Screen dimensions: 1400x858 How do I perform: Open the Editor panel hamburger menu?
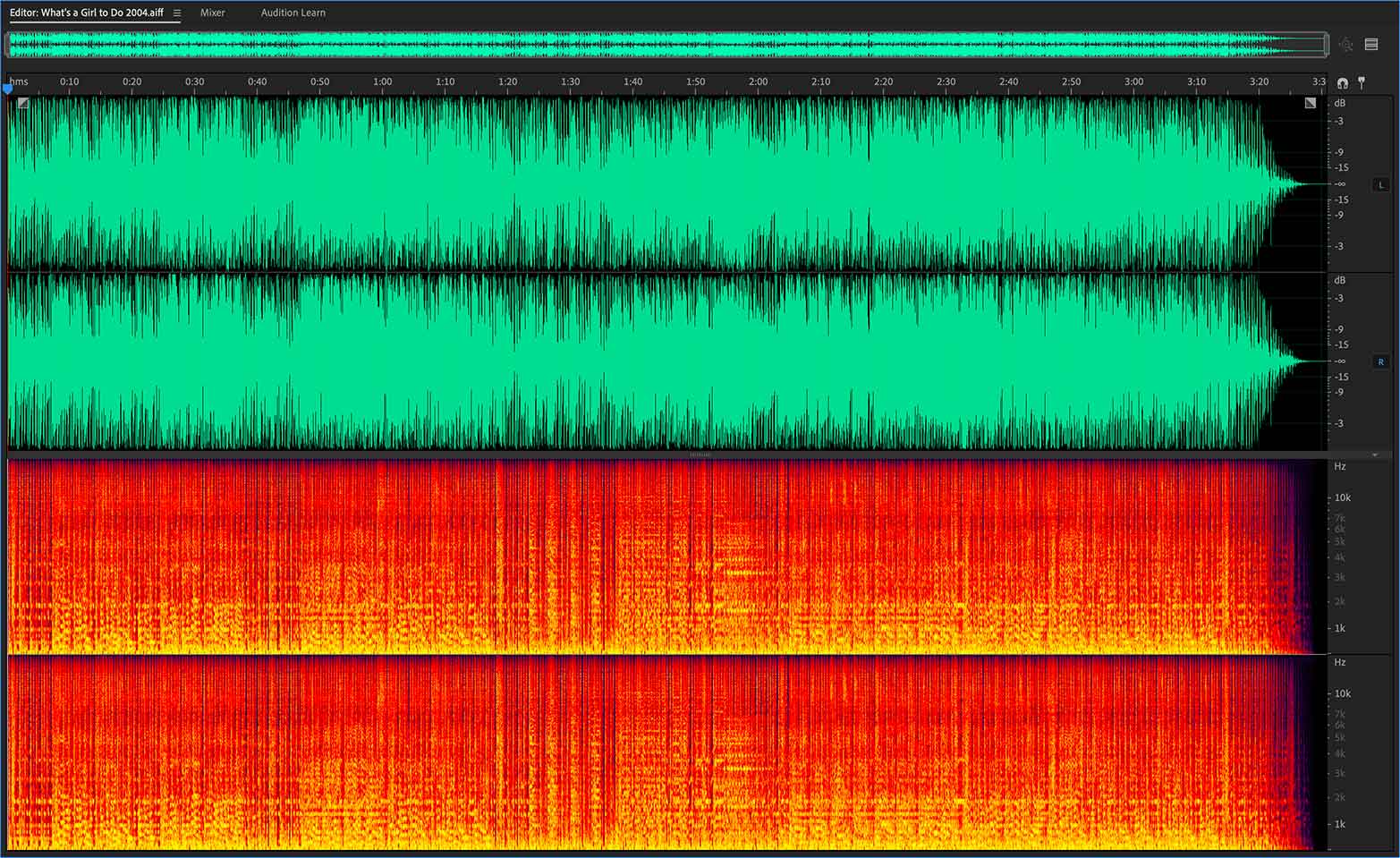point(177,13)
